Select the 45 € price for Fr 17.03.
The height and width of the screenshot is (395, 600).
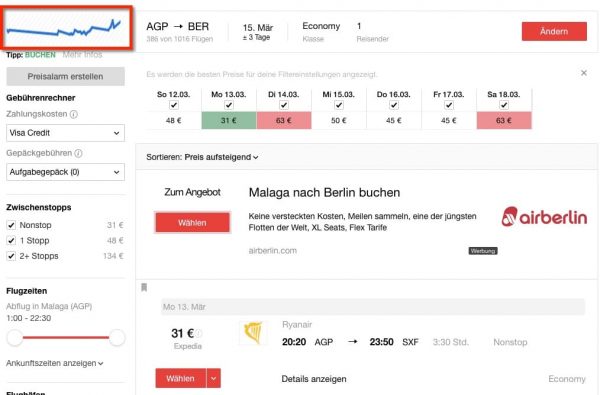449,120
